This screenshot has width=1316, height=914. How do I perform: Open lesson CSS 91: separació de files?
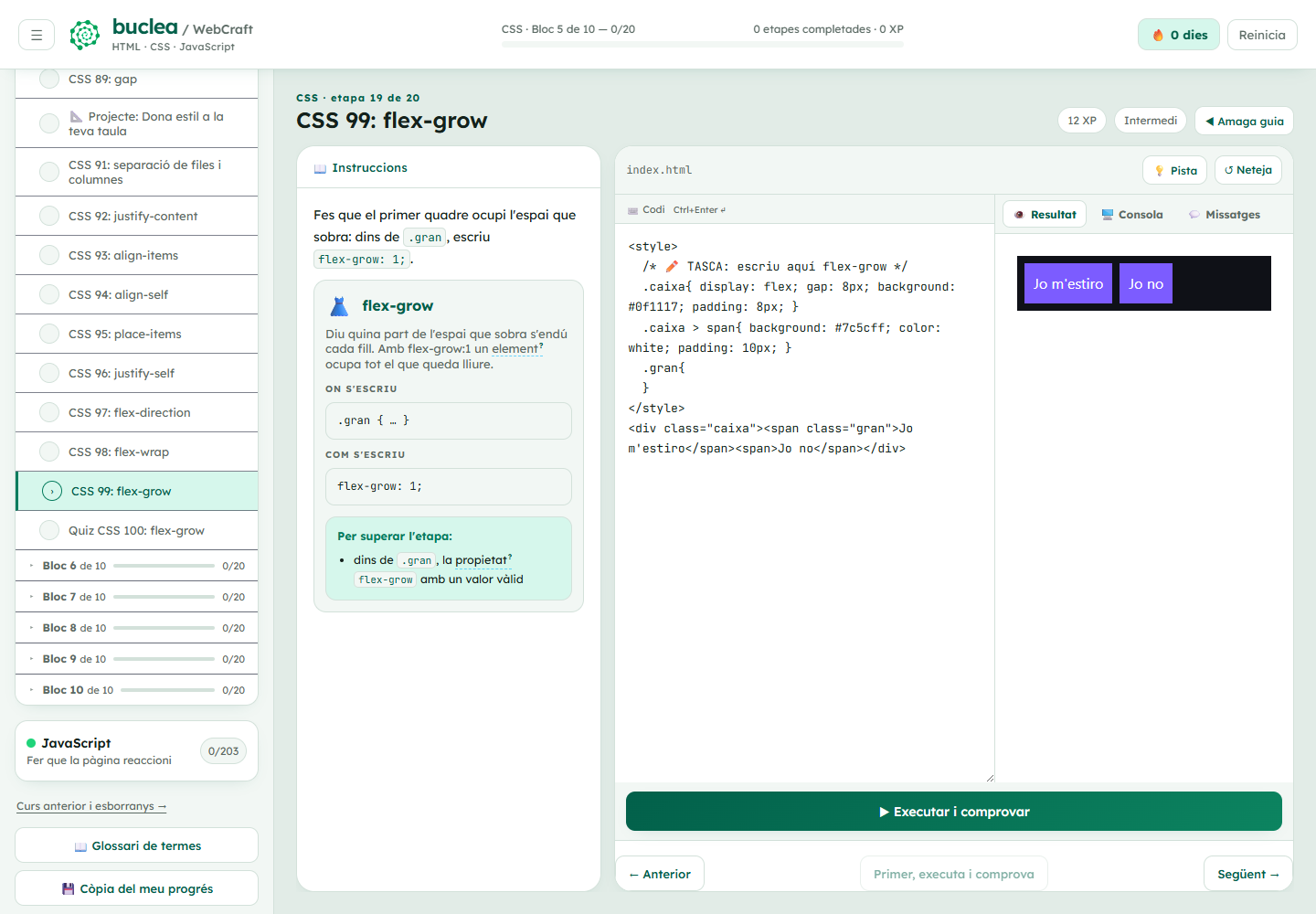click(137, 172)
